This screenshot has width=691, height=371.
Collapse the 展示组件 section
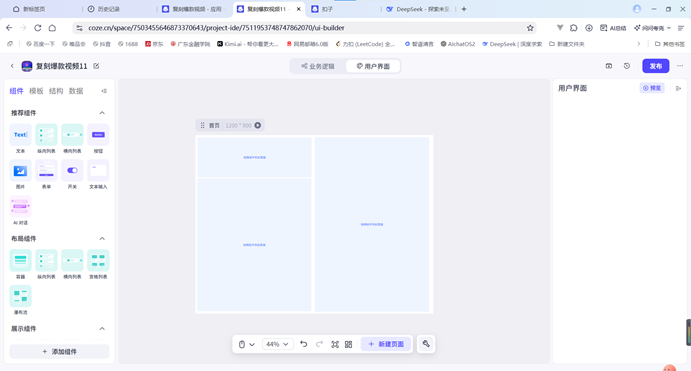(102, 329)
